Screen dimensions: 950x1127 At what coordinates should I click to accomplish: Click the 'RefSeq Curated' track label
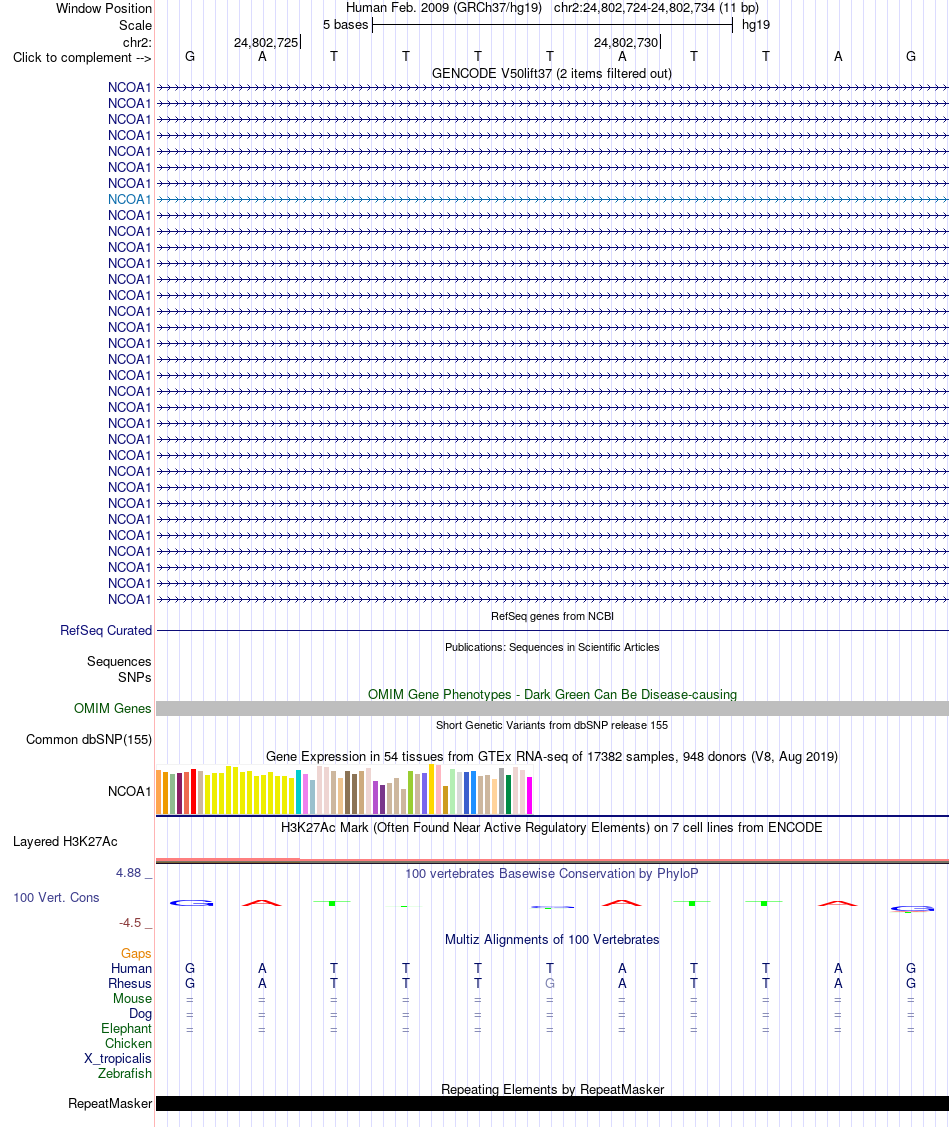(x=106, y=630)
